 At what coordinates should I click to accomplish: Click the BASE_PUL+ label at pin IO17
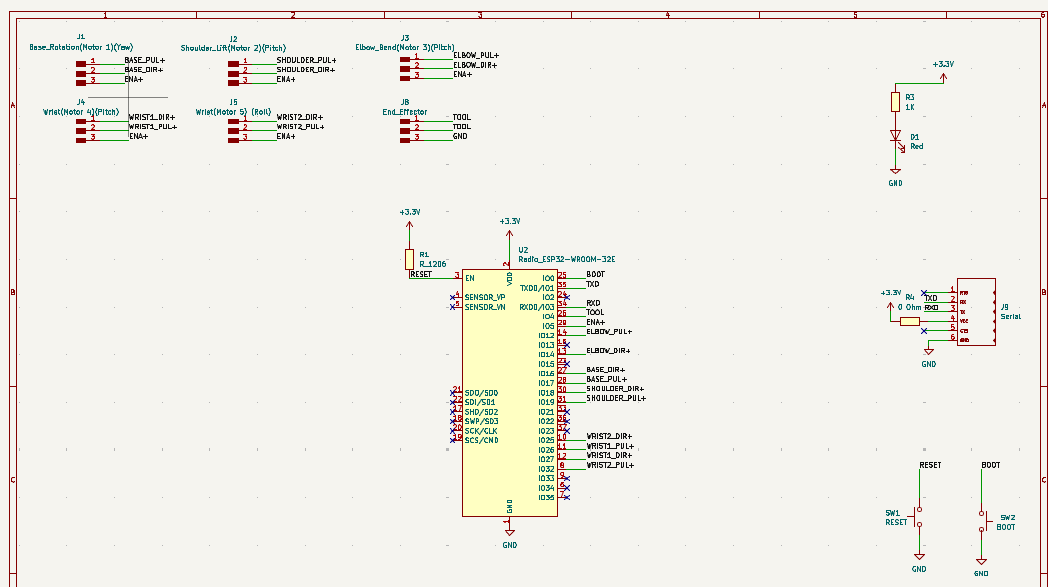[607, 379]
